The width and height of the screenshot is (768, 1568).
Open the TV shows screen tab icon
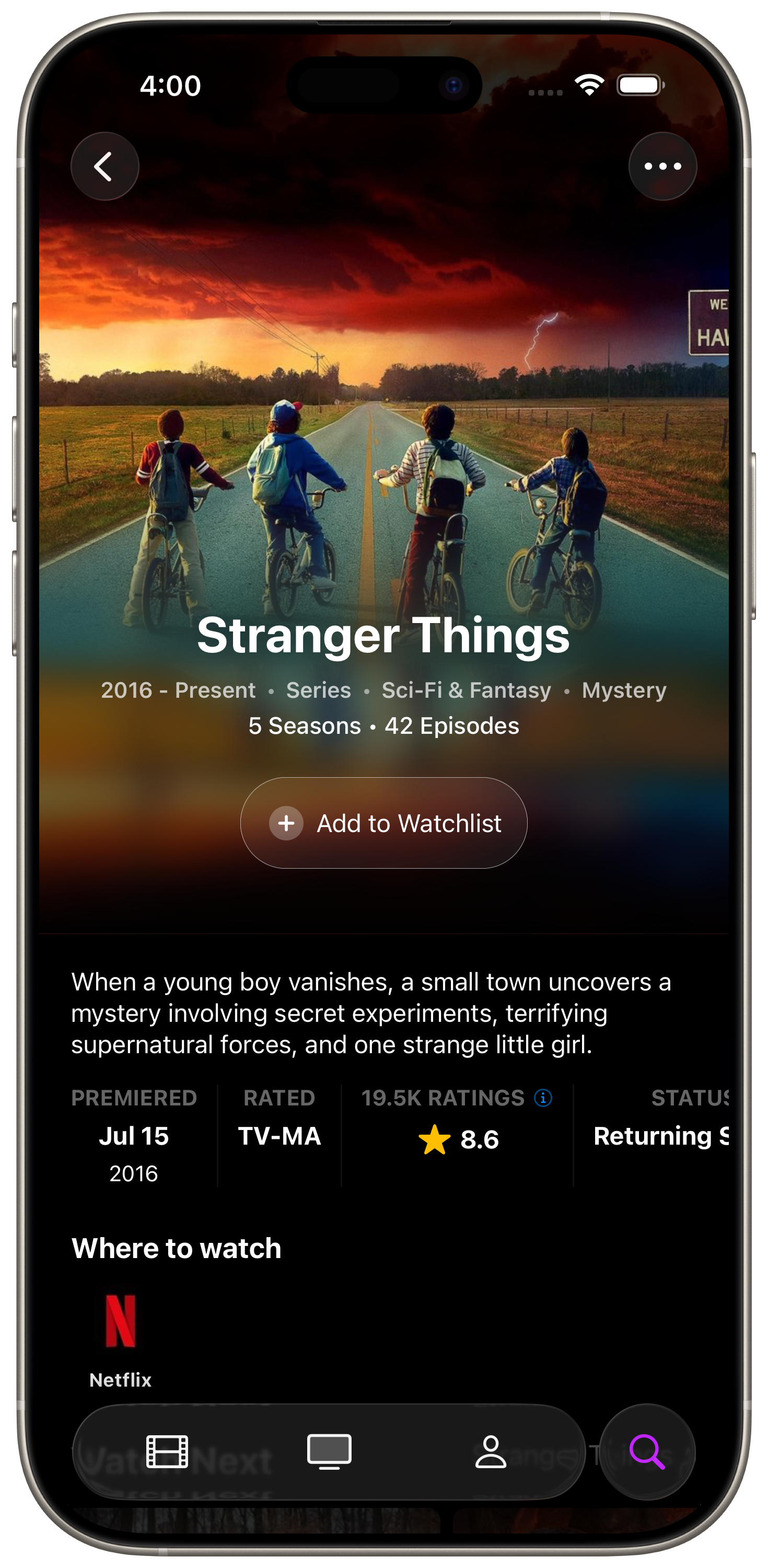point(329,1451)
